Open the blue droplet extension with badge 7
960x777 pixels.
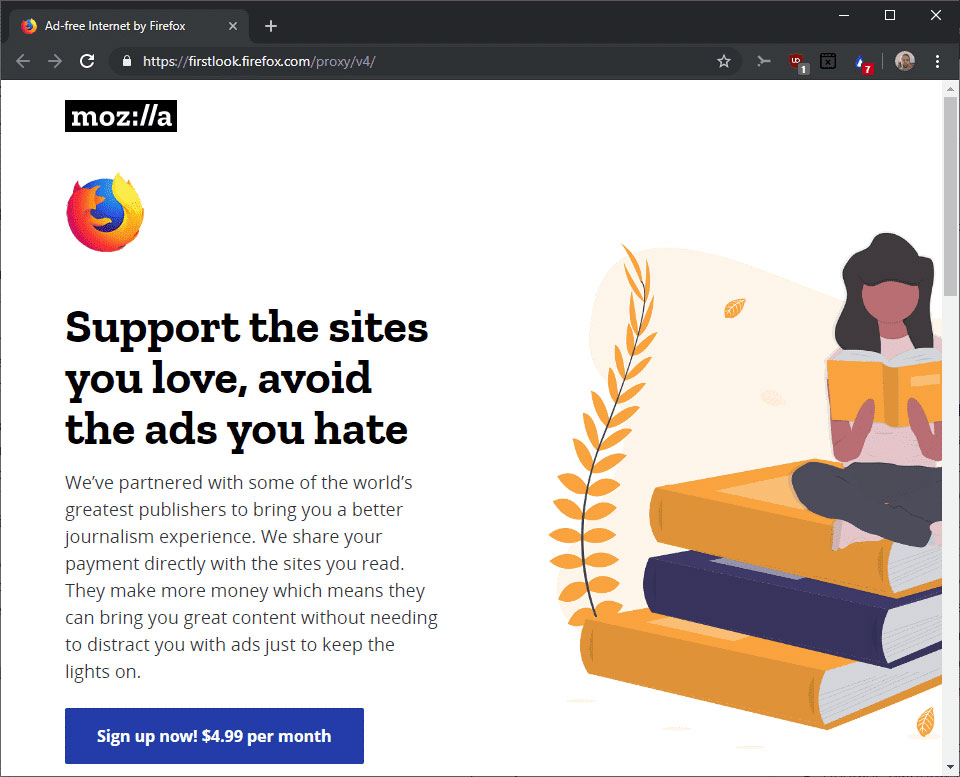861,62
